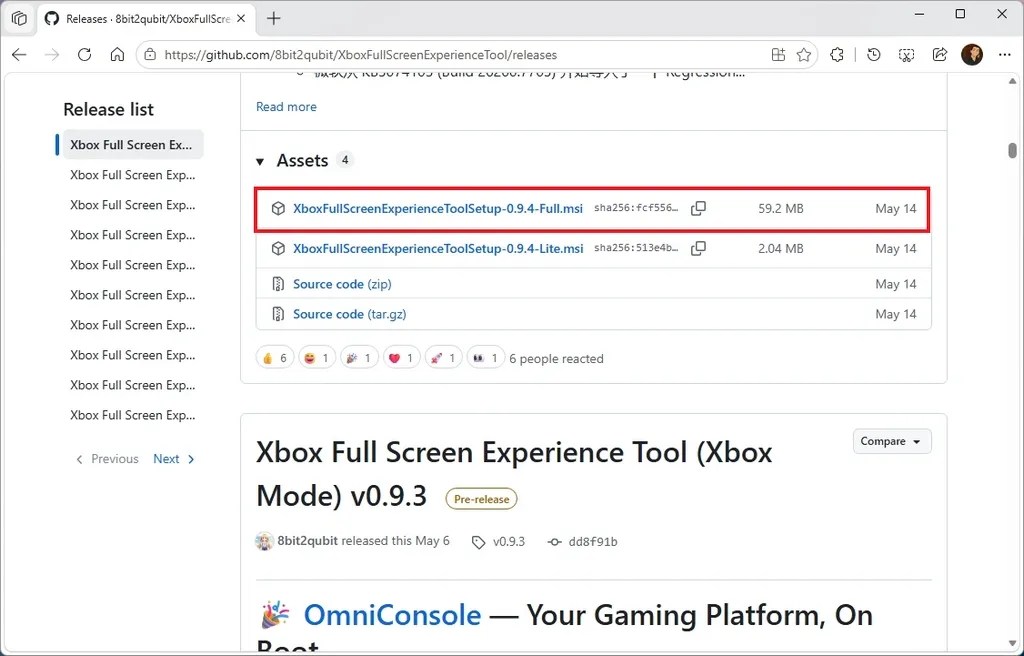Click the sha256:513e4b hash text
Screen dimensions: 1024x656
tap(636, 248)
